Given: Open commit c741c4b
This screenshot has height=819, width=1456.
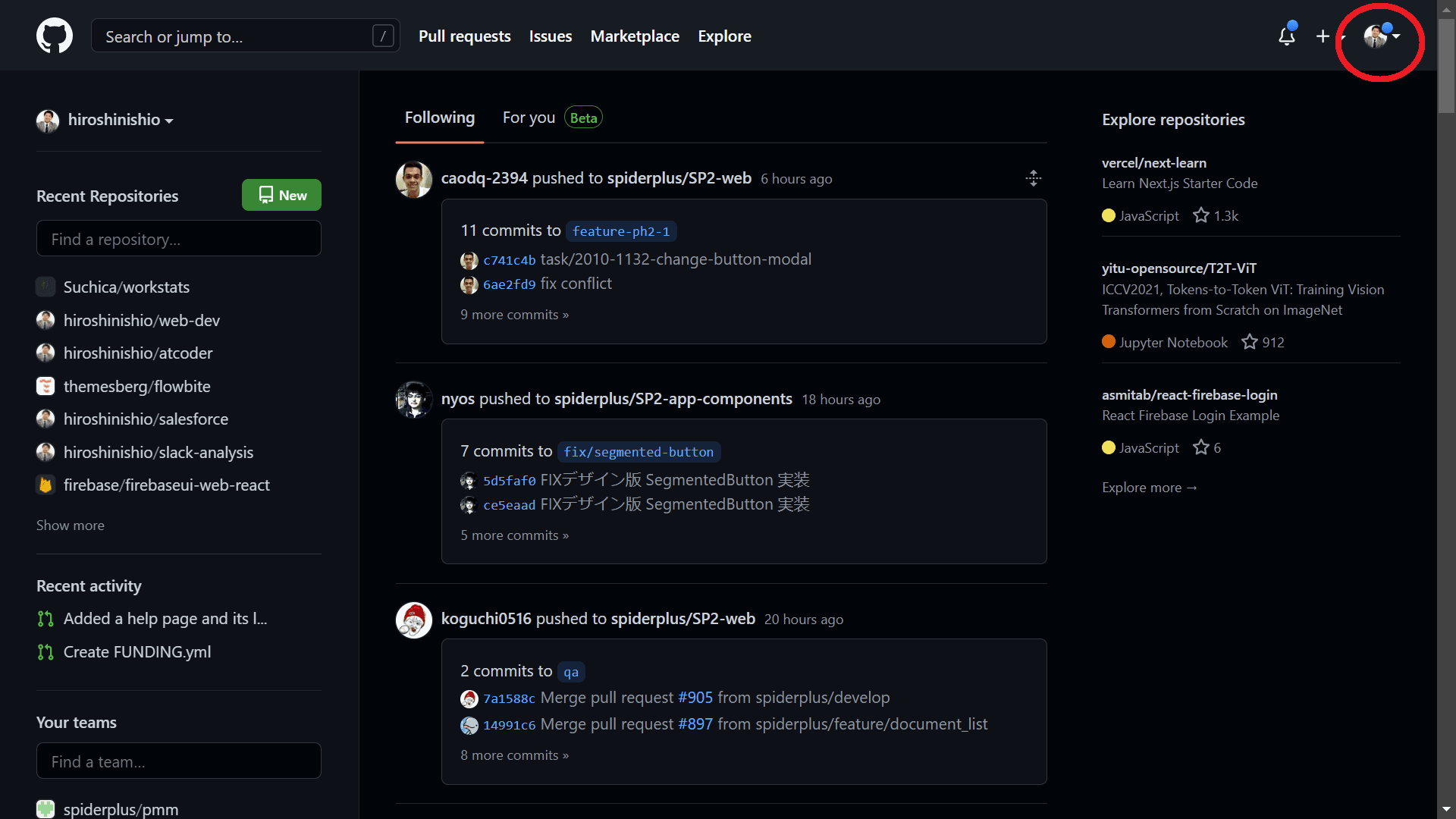Looking at the screenshot, I should [x=510, y=260].
